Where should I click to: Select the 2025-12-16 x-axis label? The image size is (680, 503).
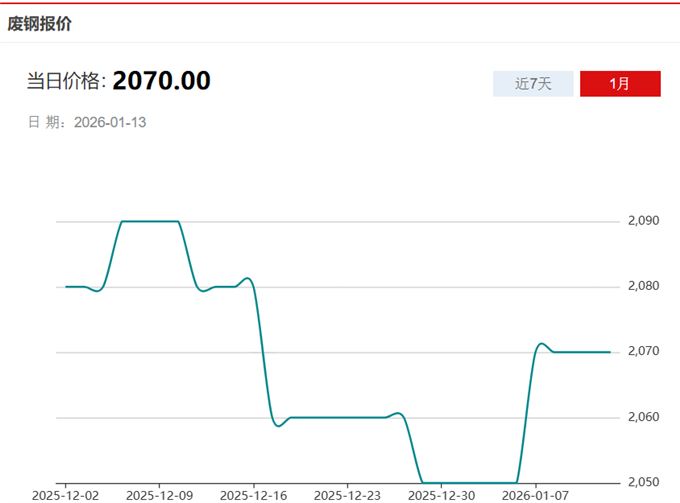253,495
